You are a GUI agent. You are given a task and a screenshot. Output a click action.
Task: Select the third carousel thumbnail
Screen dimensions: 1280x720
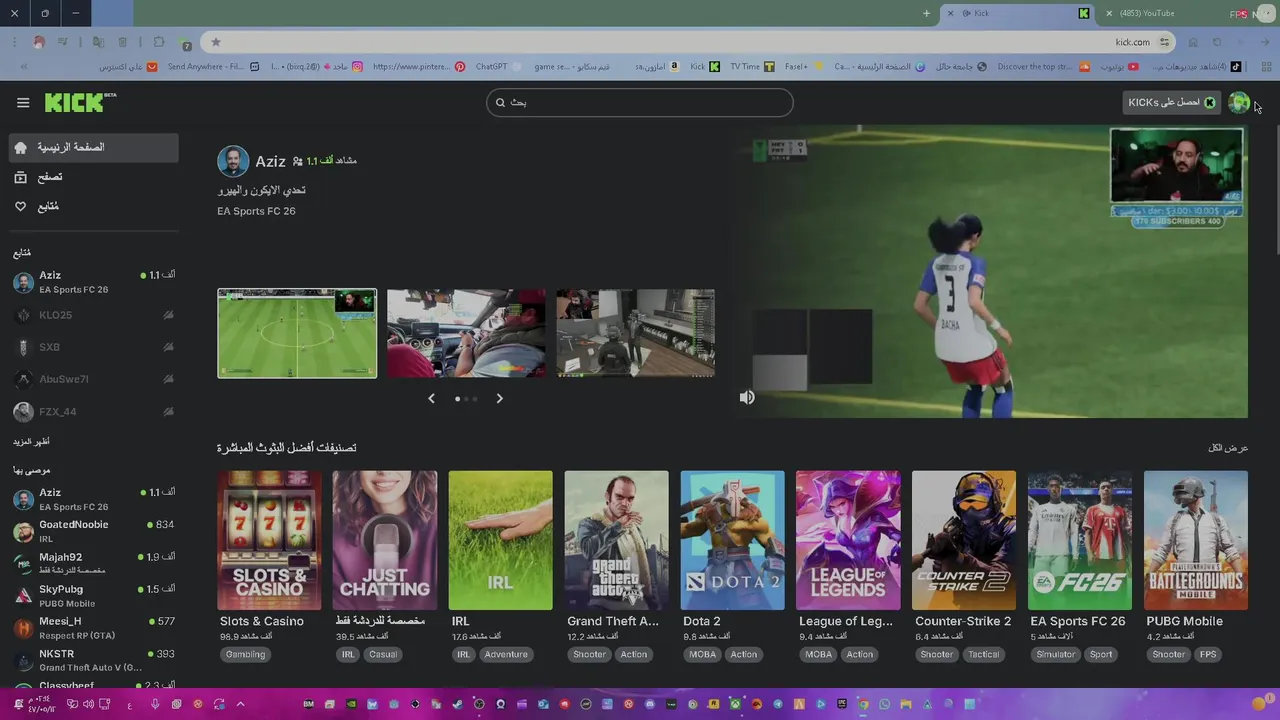(x=636, y=334)
